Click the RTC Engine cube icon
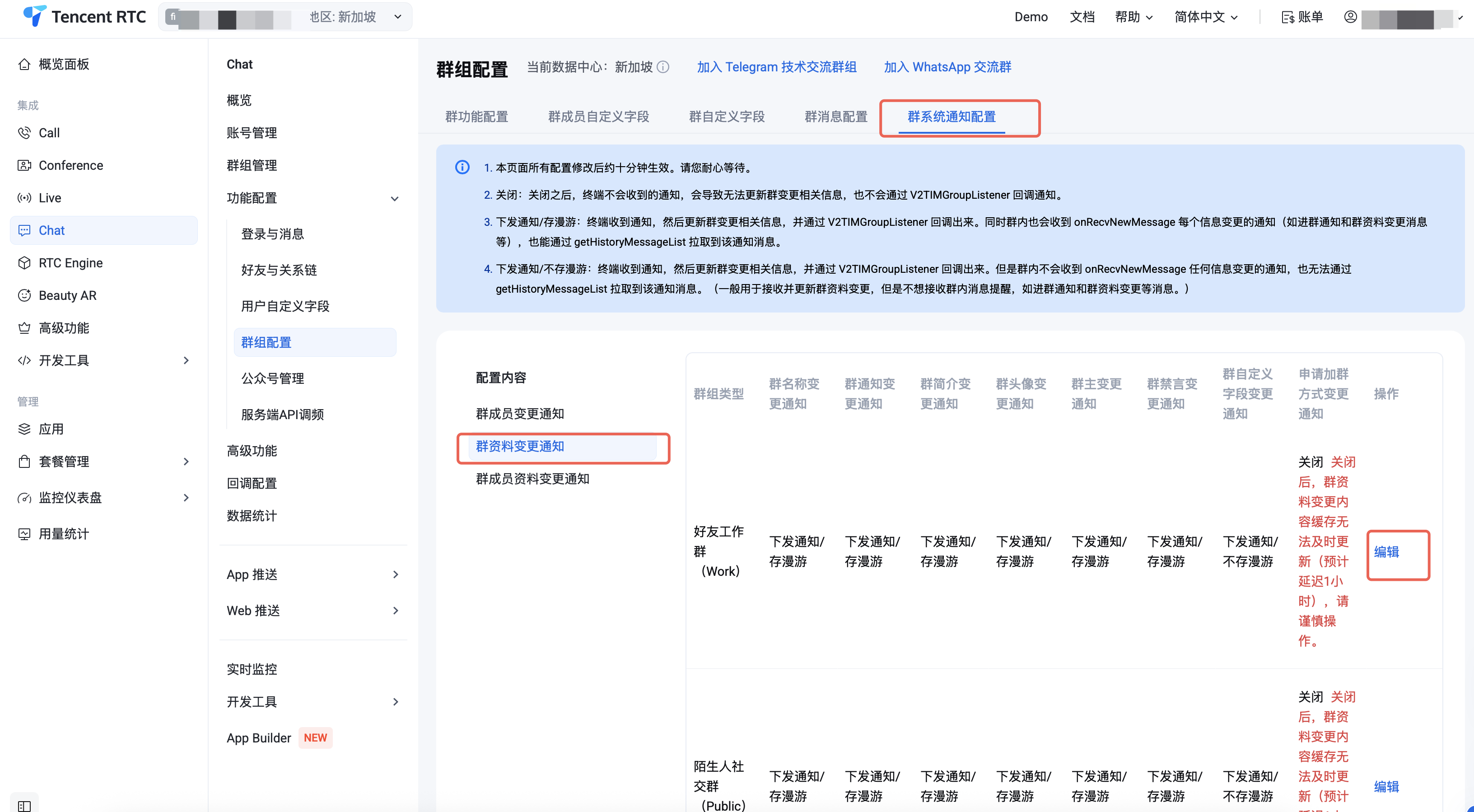The image size is (1474, 812). (x=24, y=263)
